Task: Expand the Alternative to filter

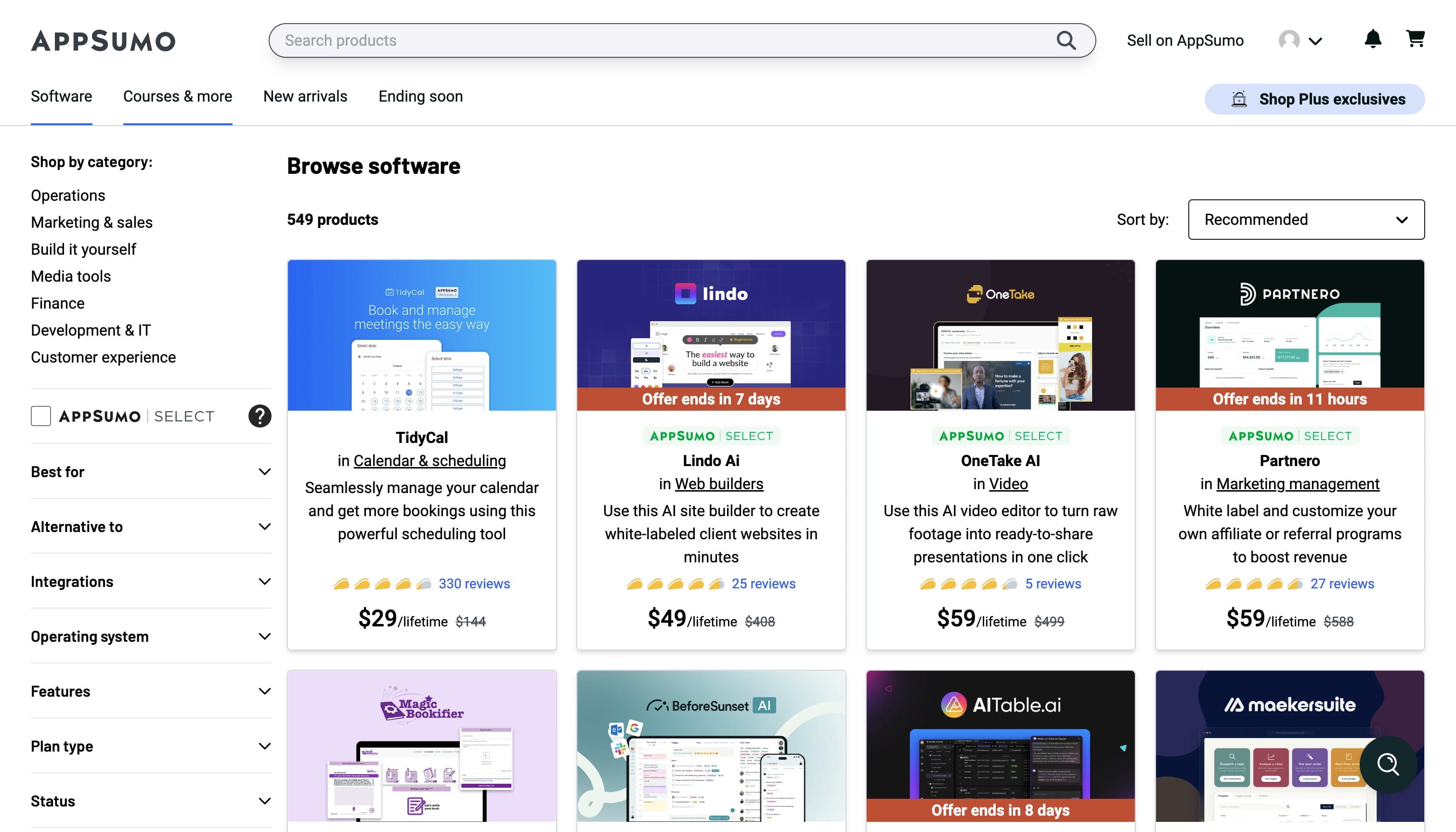Action: click(x=151, y=527)
